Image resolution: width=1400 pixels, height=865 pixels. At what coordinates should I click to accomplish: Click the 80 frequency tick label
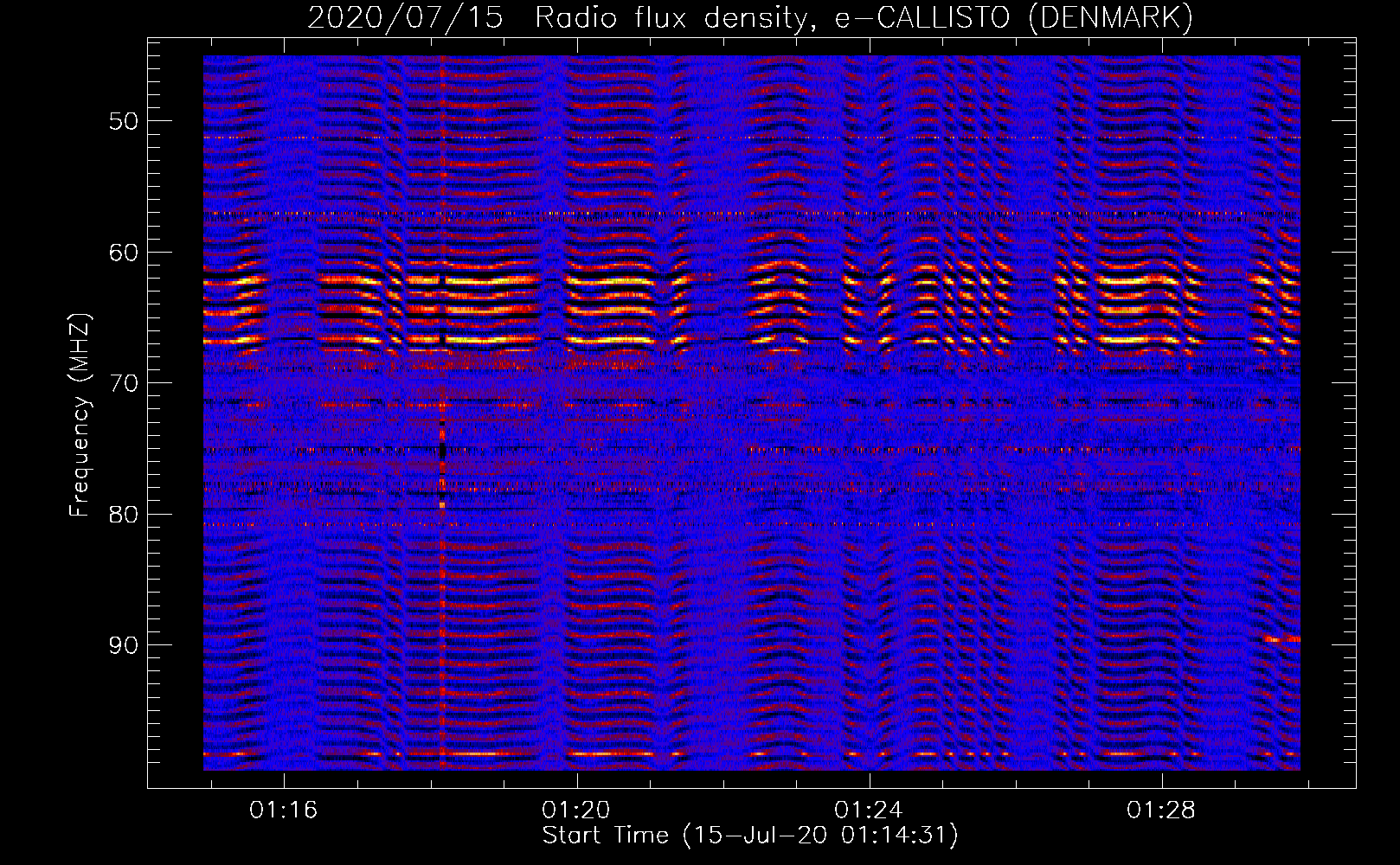(x=124, y=515)
